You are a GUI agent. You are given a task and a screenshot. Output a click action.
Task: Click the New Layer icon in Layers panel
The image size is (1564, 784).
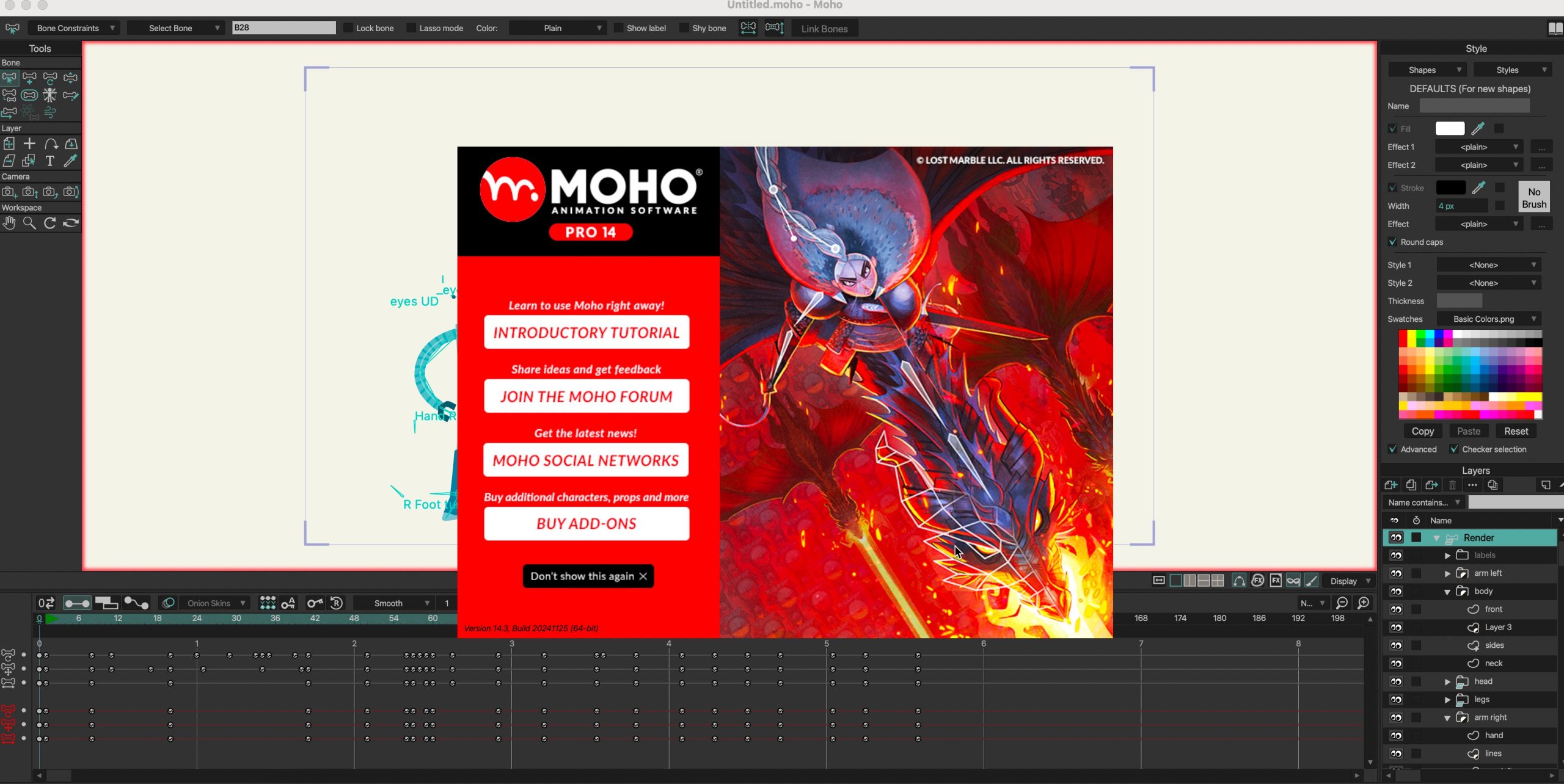pyautogui.click(x=1391, y=485)
